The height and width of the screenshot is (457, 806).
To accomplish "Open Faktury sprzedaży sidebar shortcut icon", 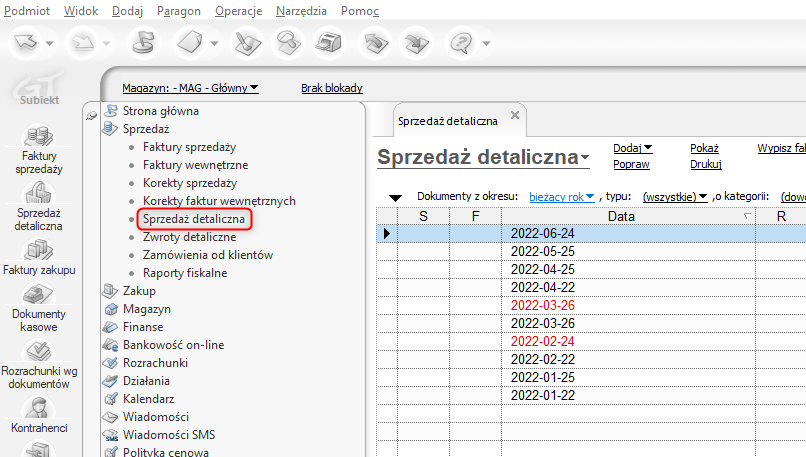I will coord(39,137).
